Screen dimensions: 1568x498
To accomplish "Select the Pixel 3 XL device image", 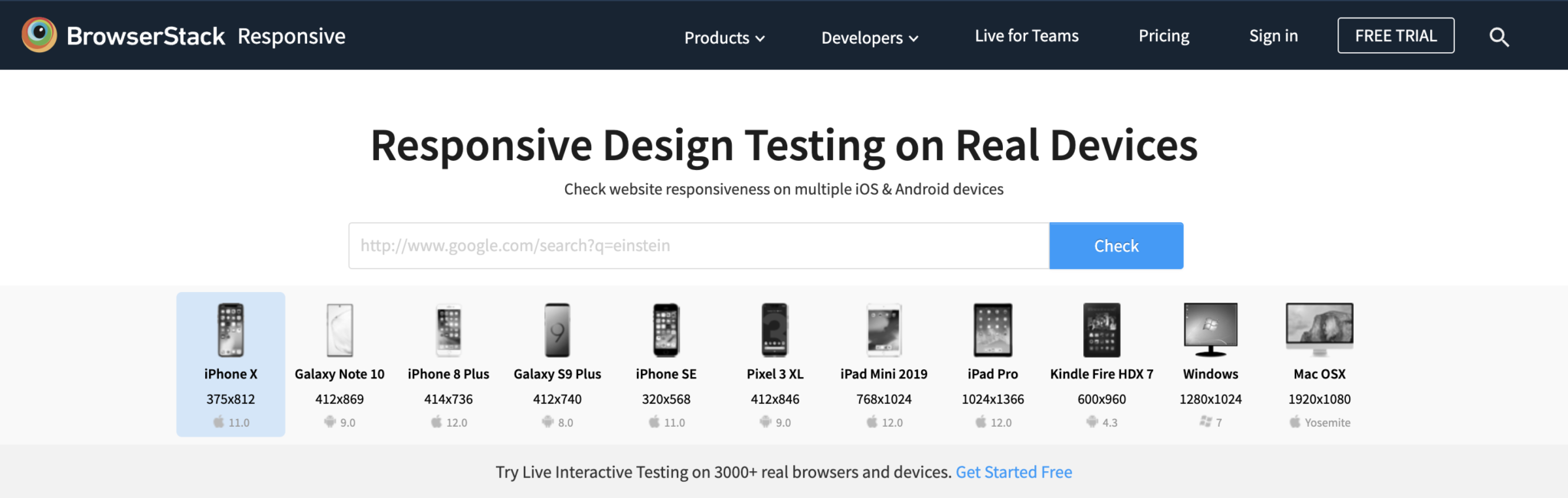I will click(775, 330).
